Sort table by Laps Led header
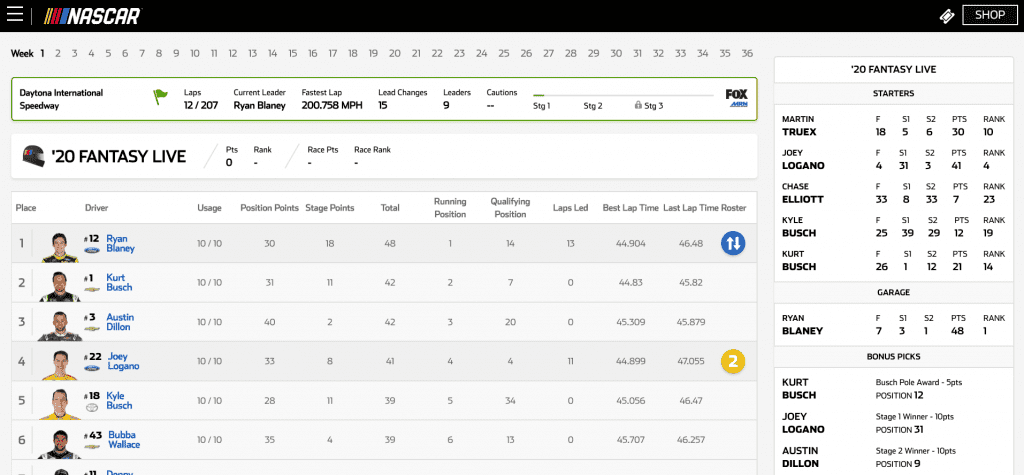This screenshot has width=1024, height=475. tap(569, 208)
